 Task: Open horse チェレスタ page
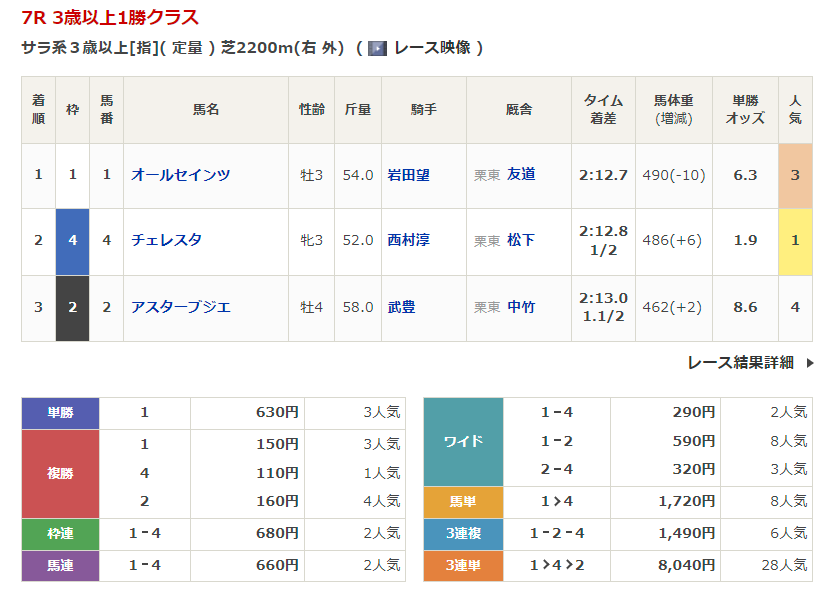[166, 240]
